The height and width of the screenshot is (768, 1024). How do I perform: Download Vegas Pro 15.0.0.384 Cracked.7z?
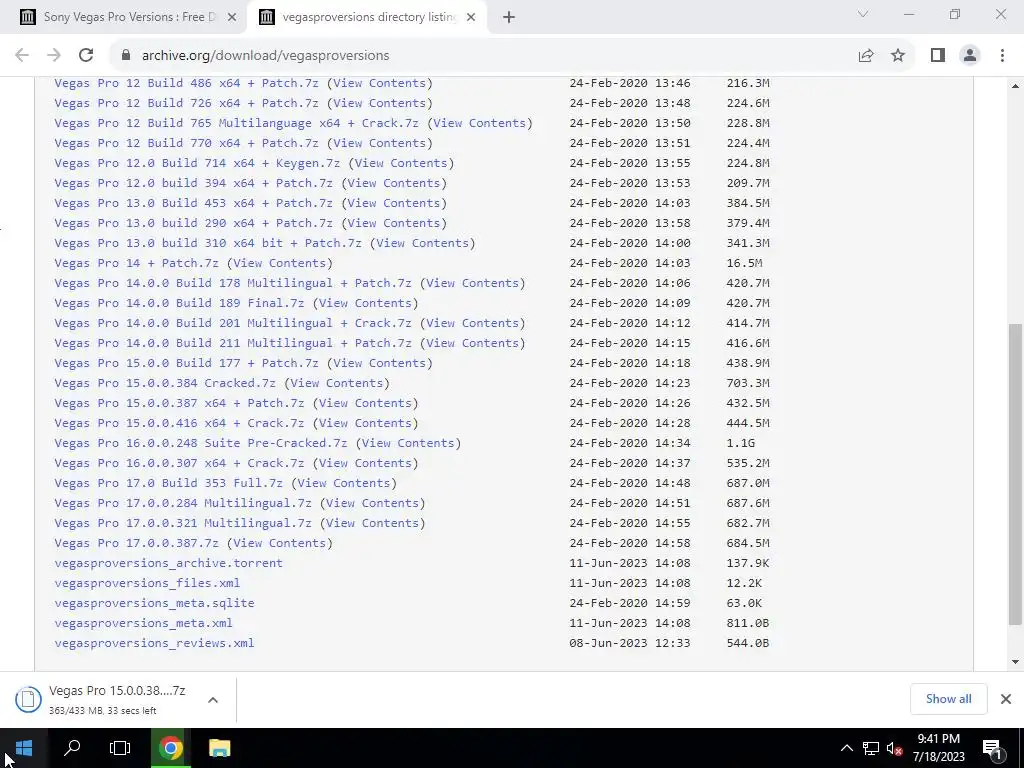165,383
